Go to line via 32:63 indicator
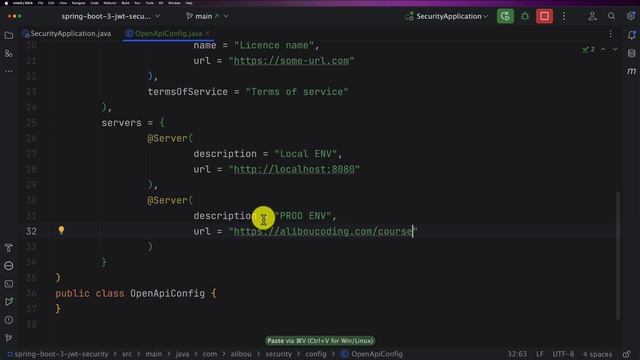The width and height of the screenshot is (640, 360). [517, 354]
